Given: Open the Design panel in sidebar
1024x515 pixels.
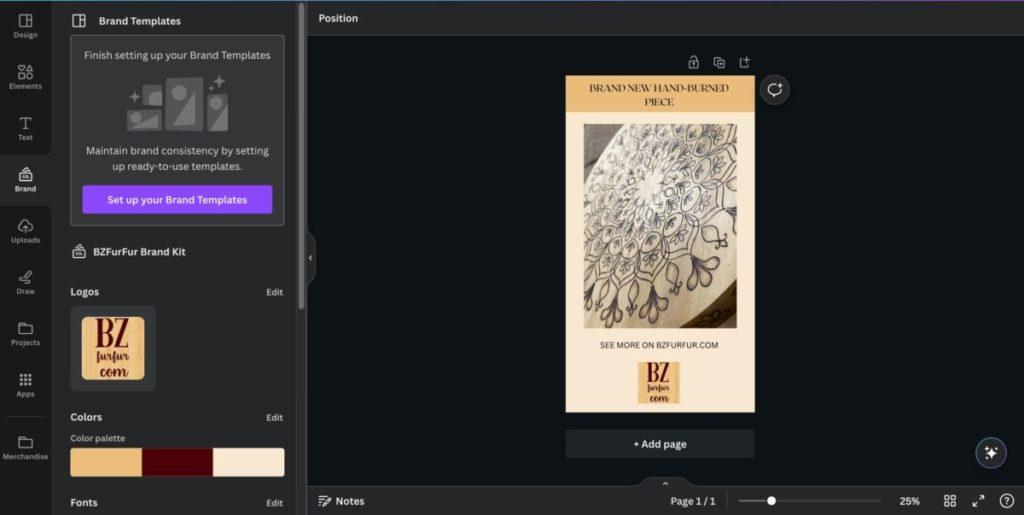Looking at the screenshot, I should (25, 25).
